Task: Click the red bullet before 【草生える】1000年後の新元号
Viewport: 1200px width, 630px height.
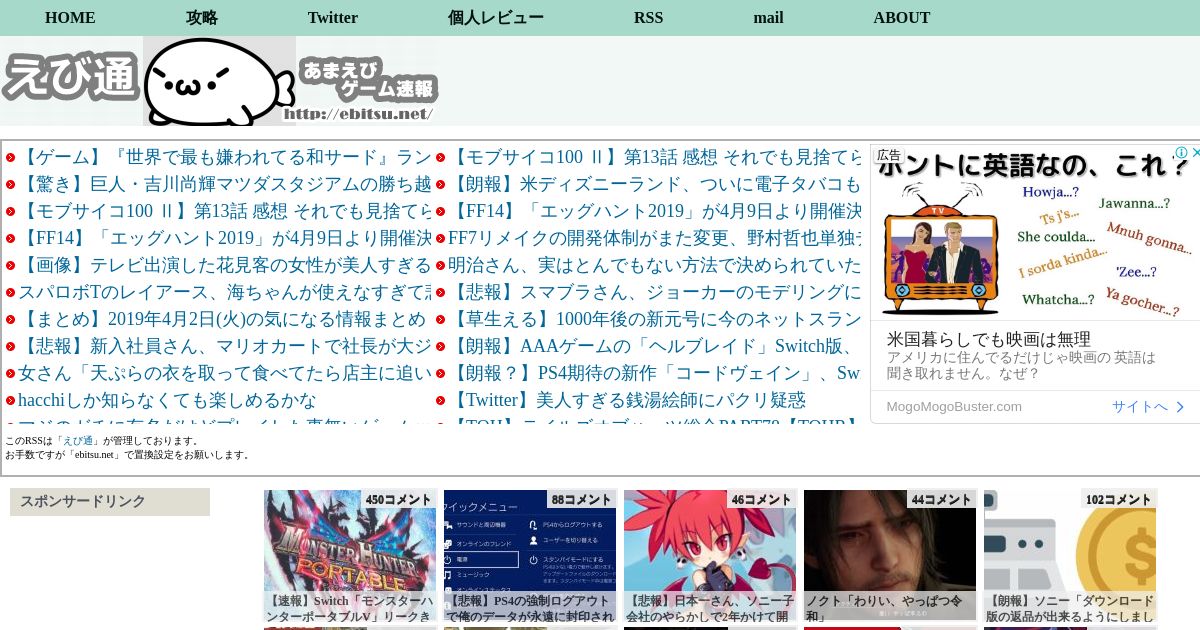Action: (x=440, y=319)
